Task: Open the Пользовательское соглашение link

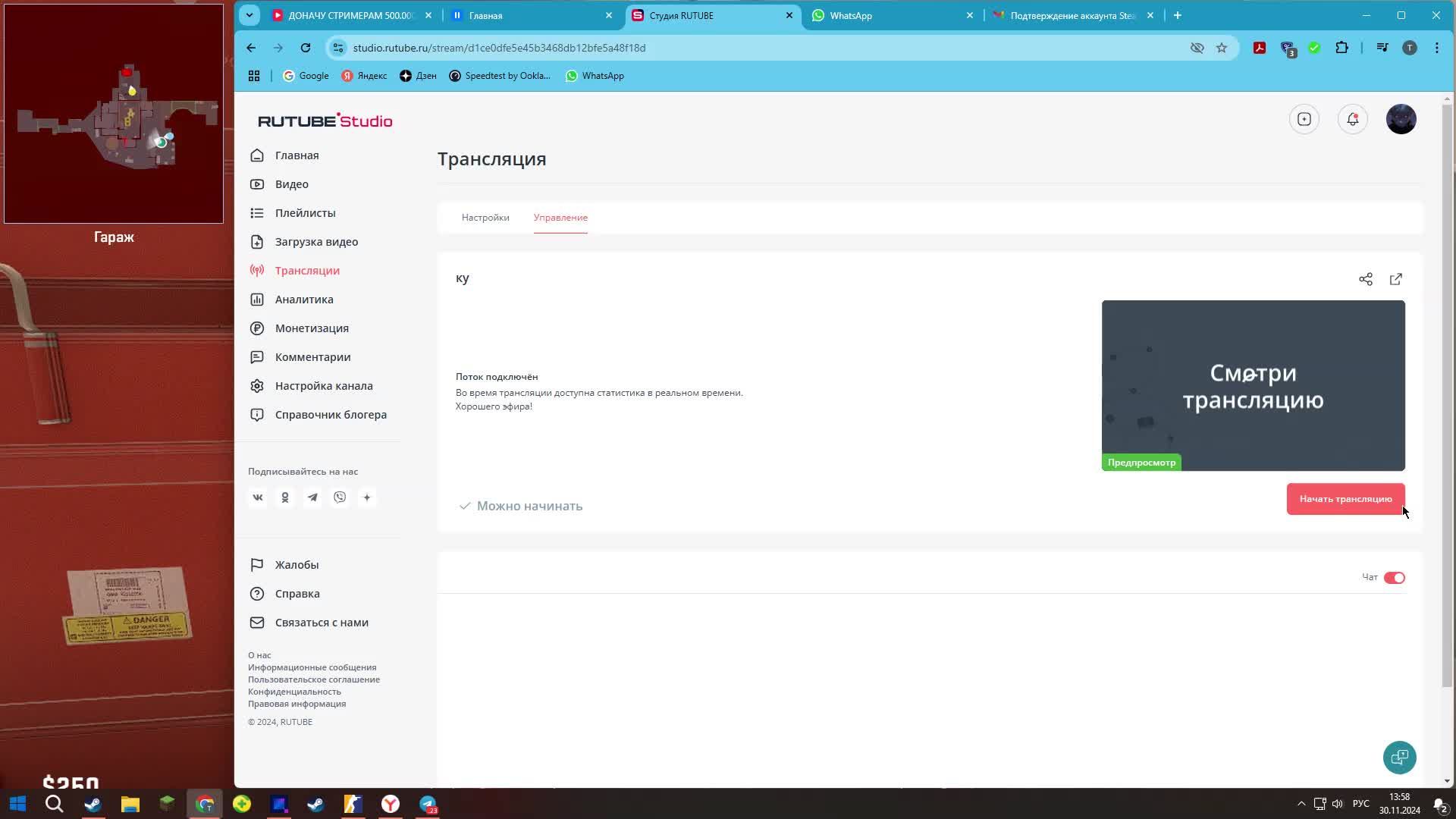Action: [x=313, y=679]
